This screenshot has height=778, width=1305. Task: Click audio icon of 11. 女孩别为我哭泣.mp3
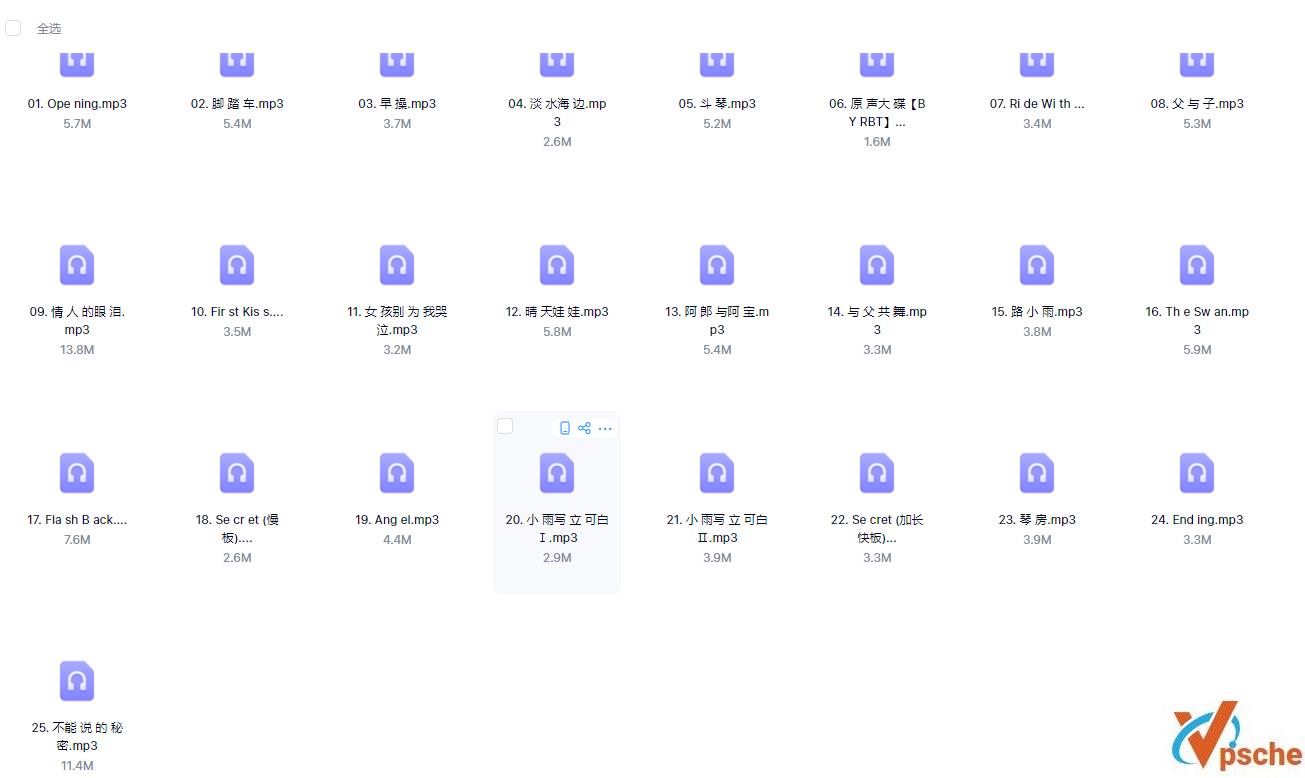pos(397,265)
